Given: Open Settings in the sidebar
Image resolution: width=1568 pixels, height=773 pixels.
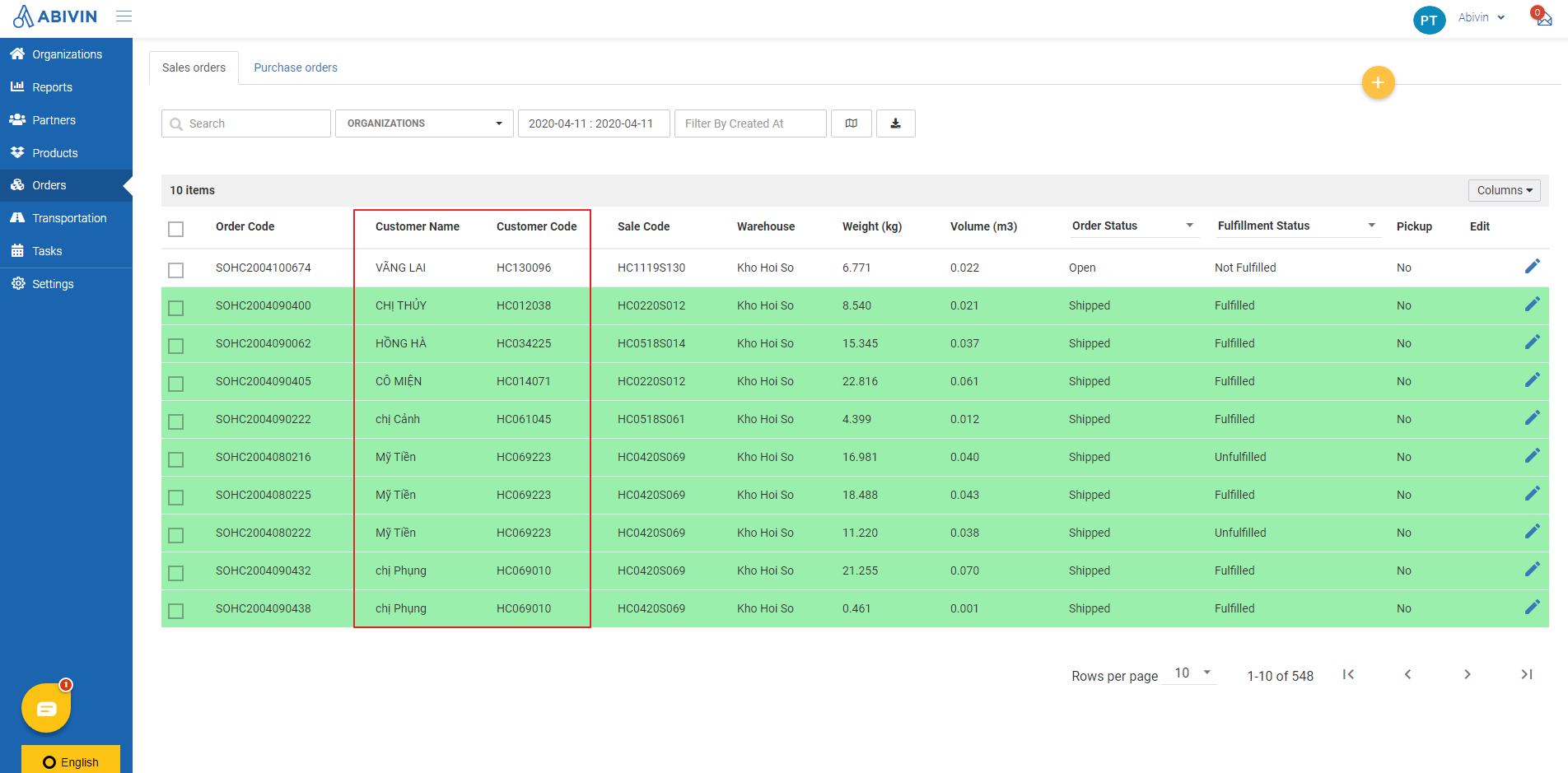Looking at the screenshot, I should tap(66, 284).
